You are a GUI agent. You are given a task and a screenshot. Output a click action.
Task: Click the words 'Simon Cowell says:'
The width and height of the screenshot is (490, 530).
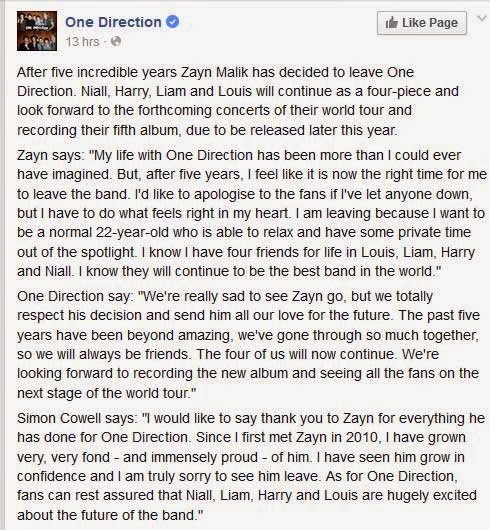point(77,418)
